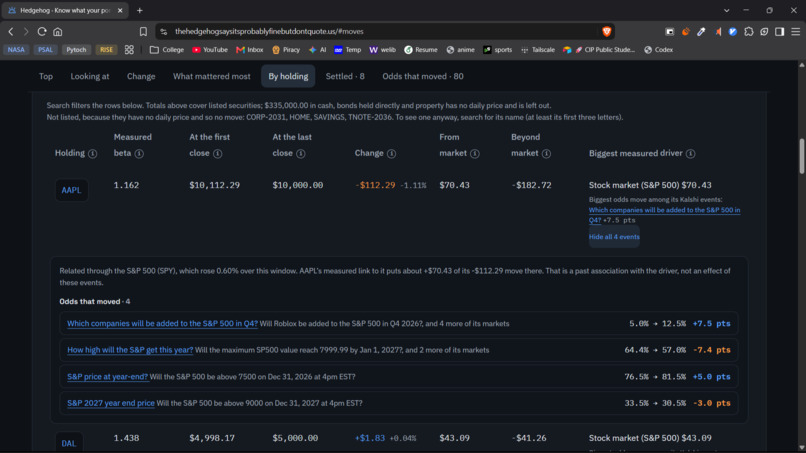This screenshot has height=453, width=806.
Task: Click AAPL beyond market value -$182.72
Action: point(531,185)
